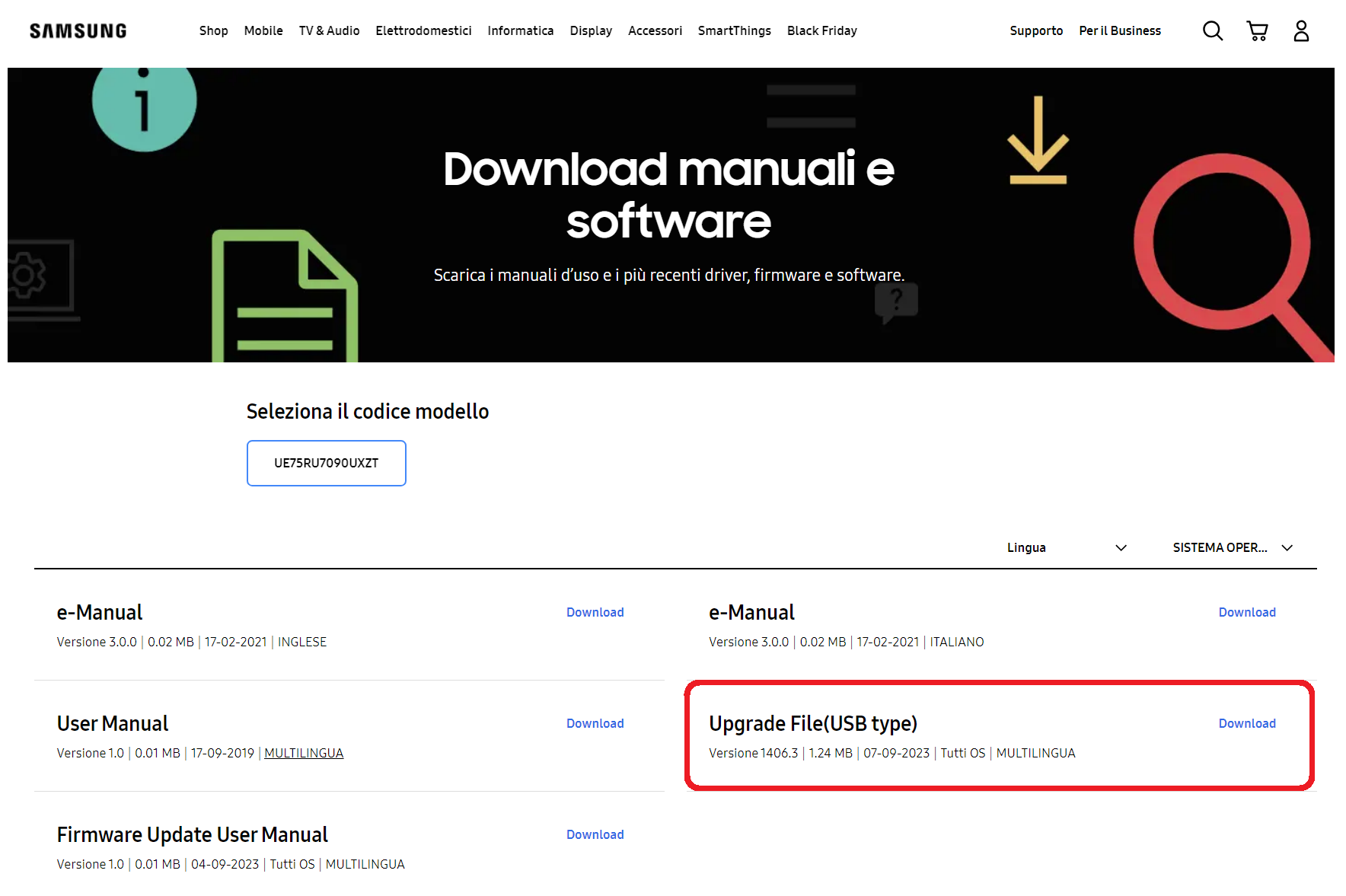Click the ITALIANO e-Manual title
The height and width of the screenshot is (896, 1346).
click(751, 612)
